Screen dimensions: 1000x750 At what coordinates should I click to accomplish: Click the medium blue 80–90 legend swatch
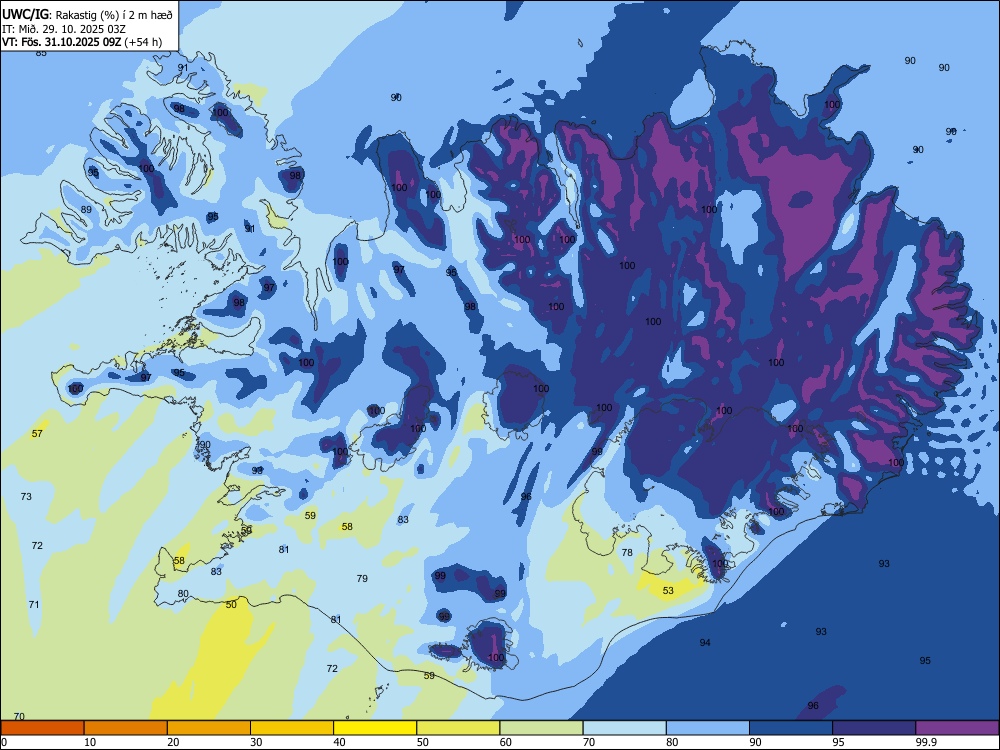click(x=708, y=728)
